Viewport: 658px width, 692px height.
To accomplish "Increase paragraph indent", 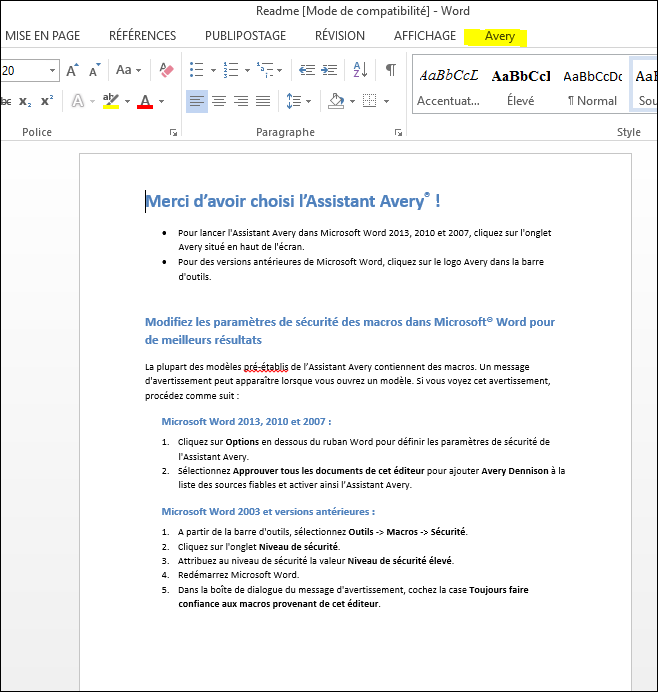I will pyautogui.click(x=329, y=70).
